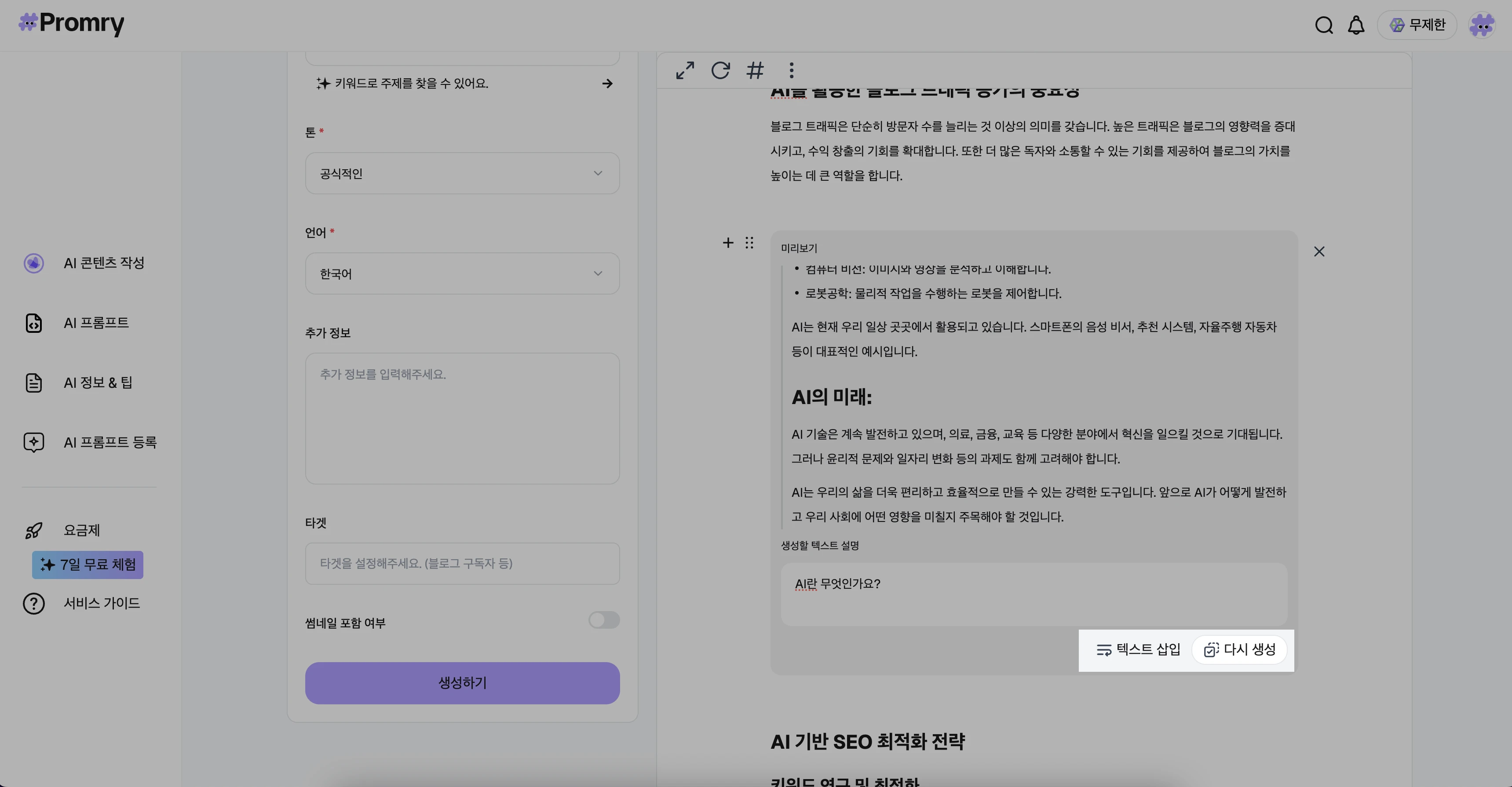Click 키워드로 주제를 찾을 수 있어요 link
1512x787 pixels.
tap(411, 84)
